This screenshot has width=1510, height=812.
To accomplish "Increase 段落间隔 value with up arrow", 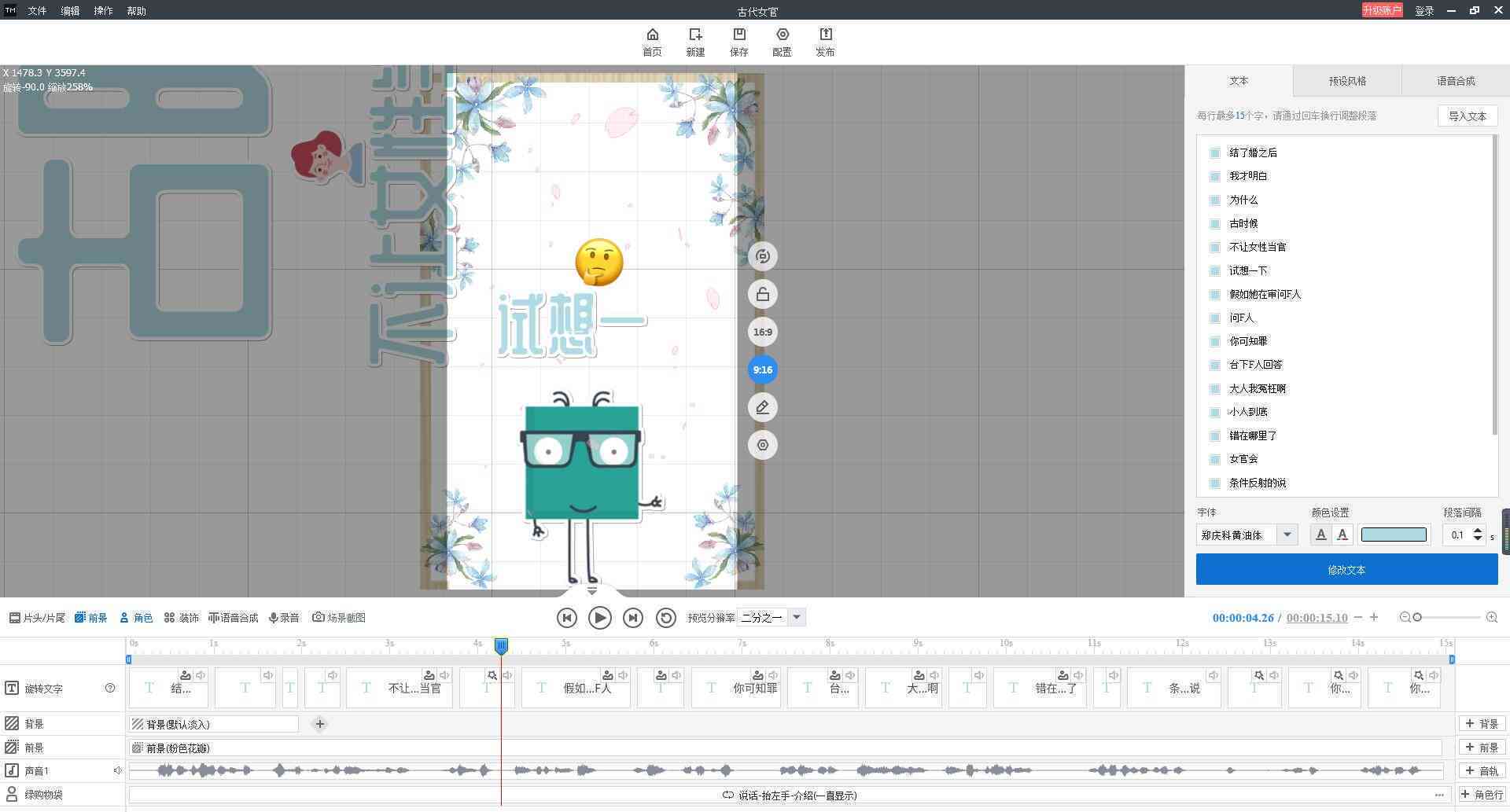I will [x=1477, y=530].
